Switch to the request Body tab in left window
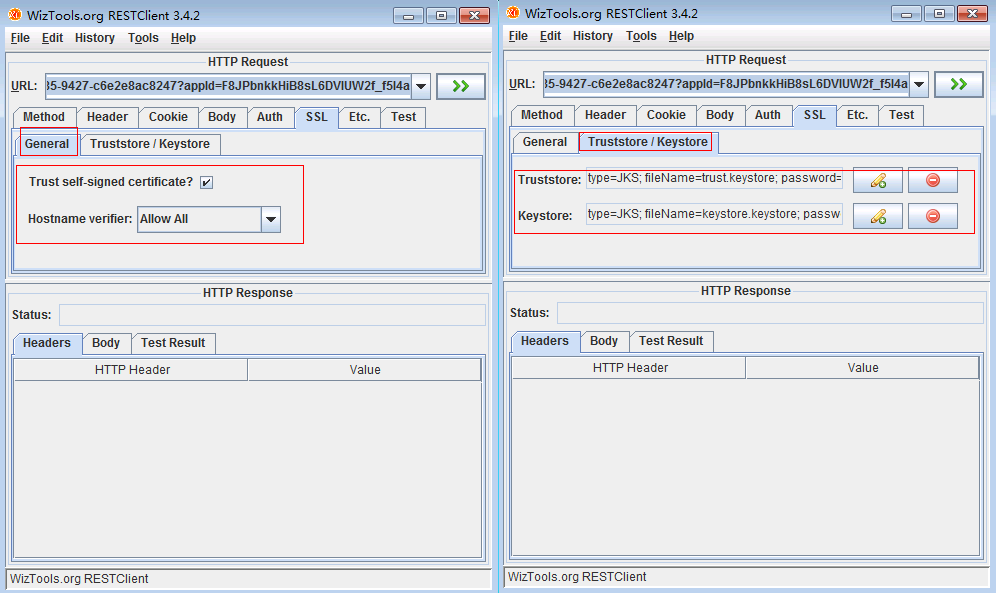The width and height of the screenshot is (996, 593). point(222,117)
